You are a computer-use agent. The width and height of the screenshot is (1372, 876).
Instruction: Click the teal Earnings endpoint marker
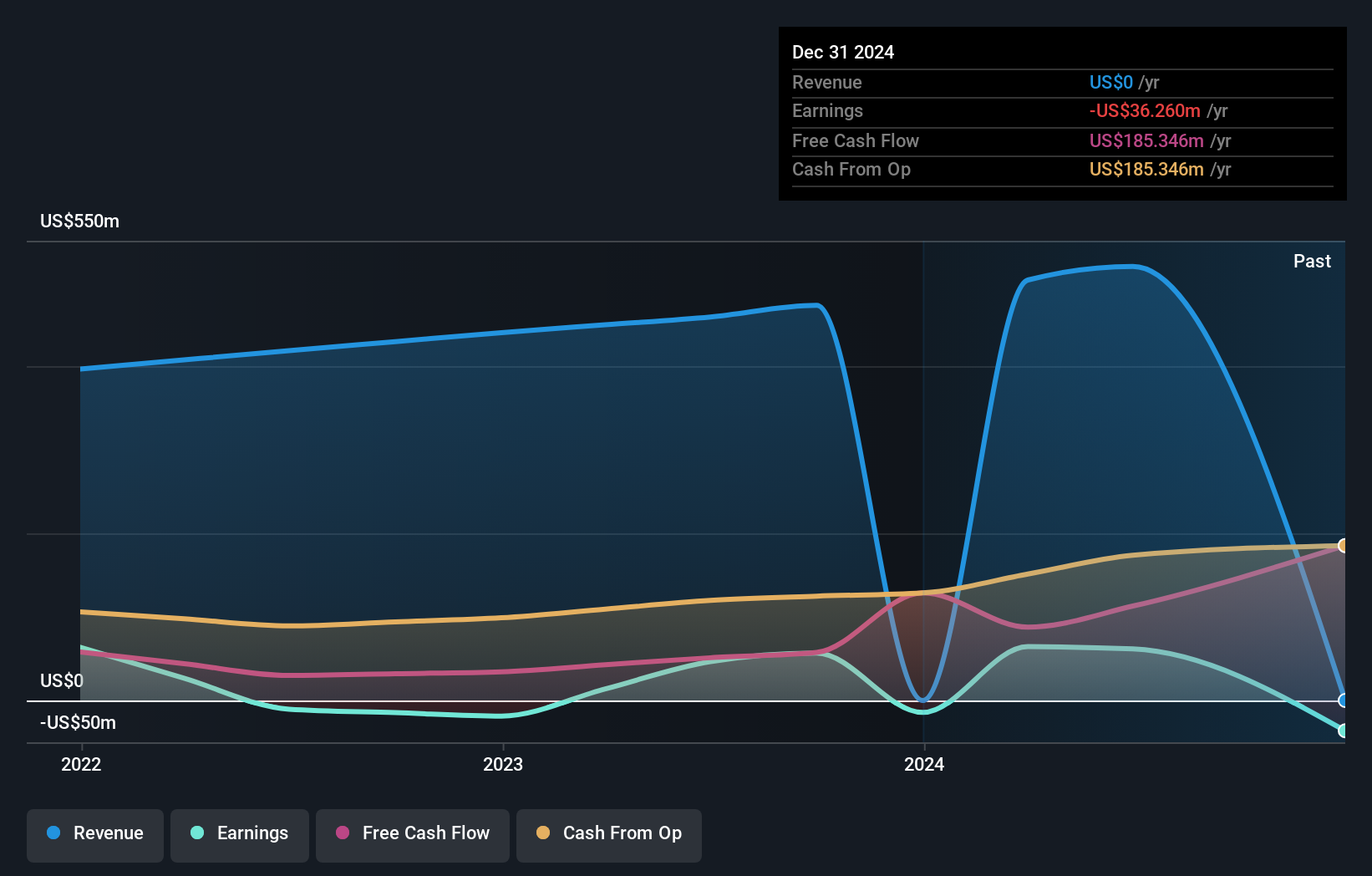[1343, 731]
